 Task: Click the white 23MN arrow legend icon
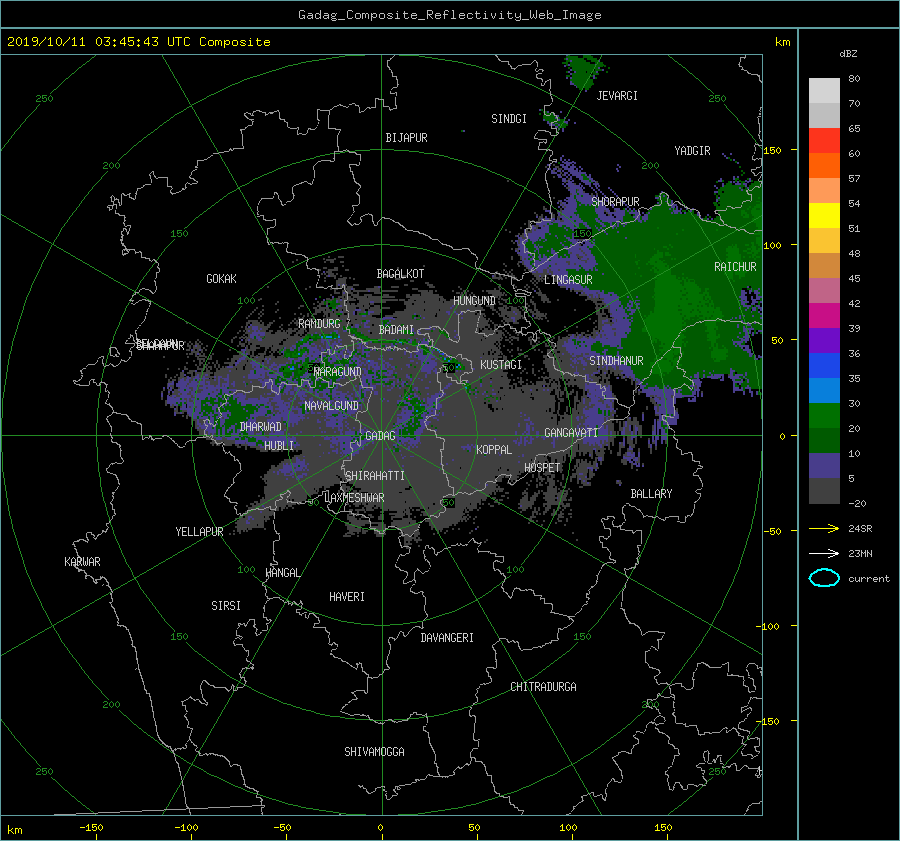click(x=824, y=553)
